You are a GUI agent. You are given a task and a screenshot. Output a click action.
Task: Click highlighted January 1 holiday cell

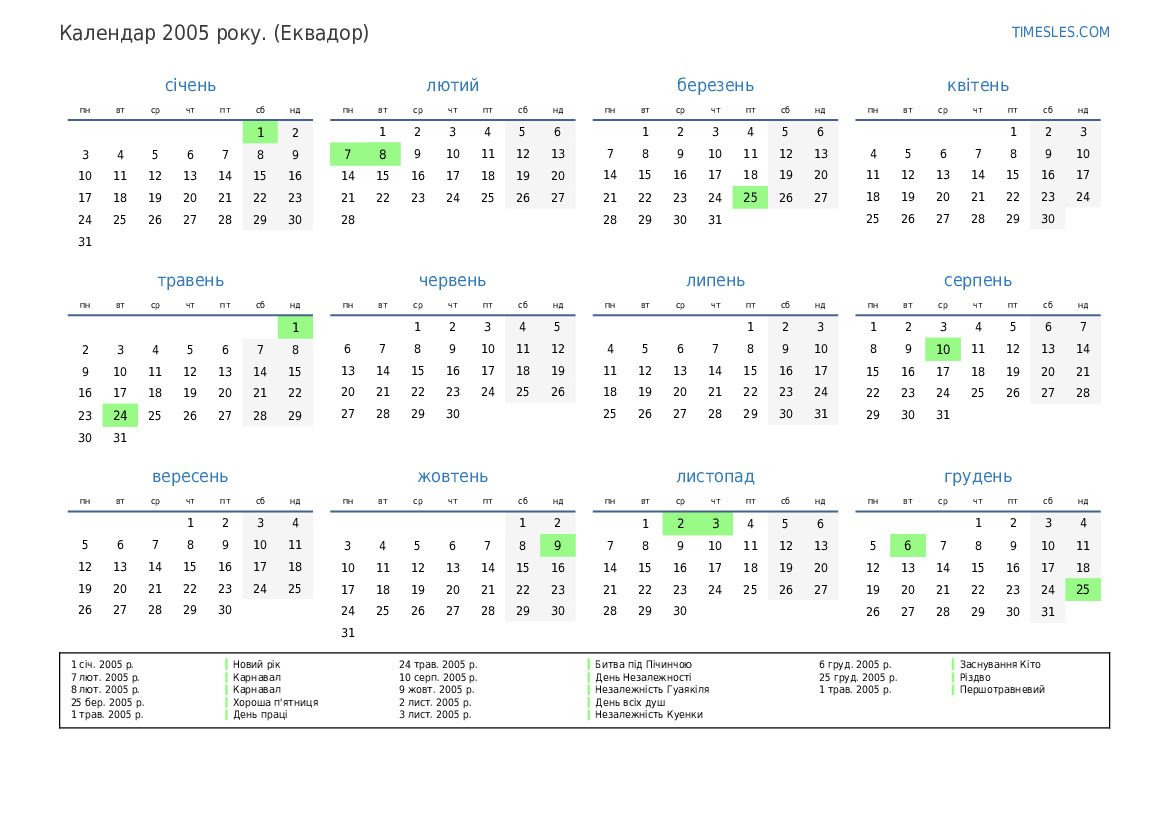click(260, 132)
